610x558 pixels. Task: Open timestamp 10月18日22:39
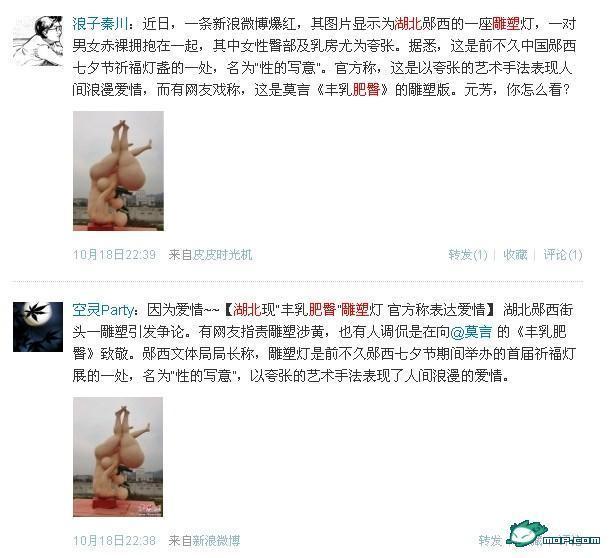click(114, 255)
